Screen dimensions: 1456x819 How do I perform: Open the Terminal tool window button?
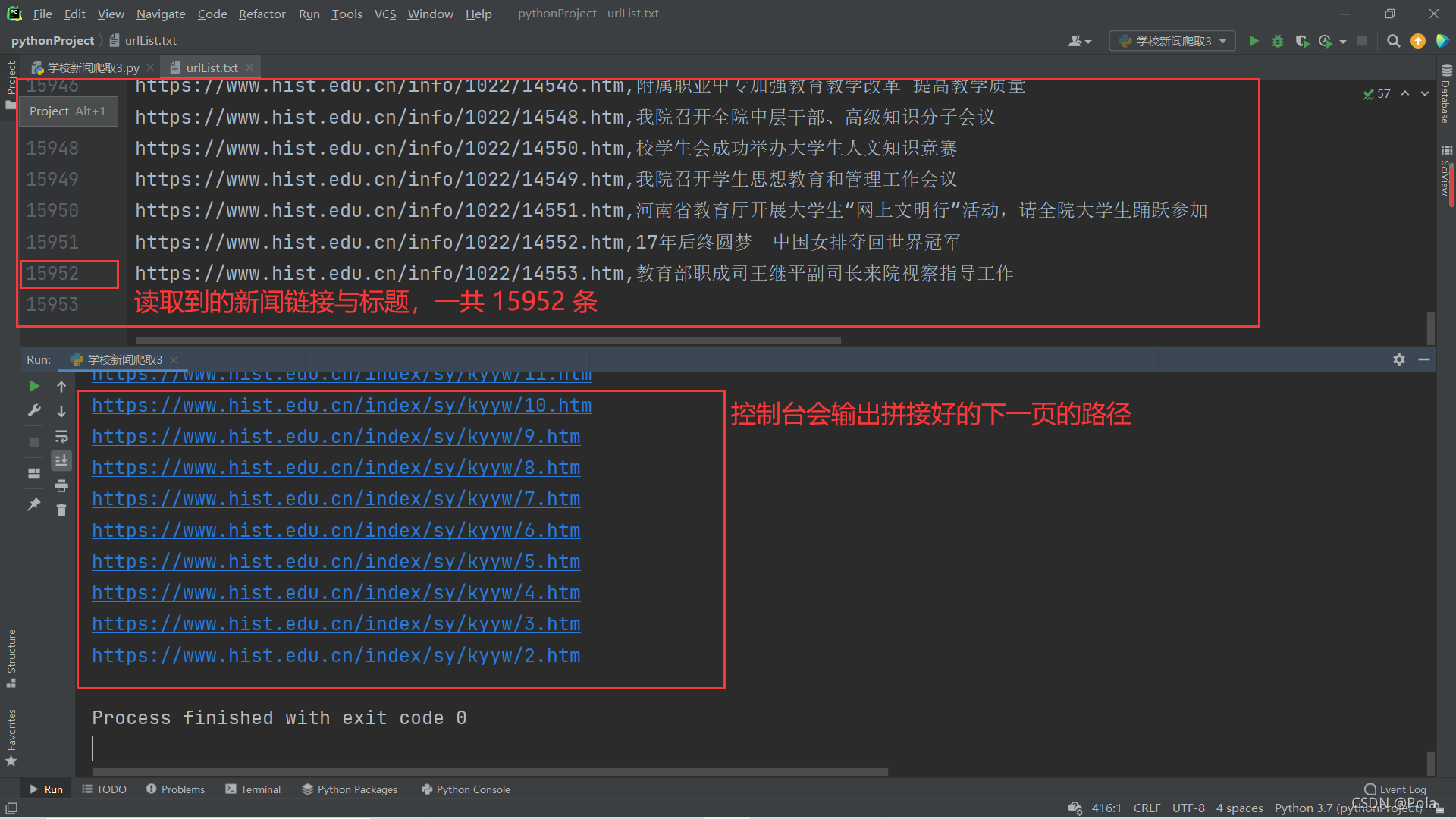(253, 789)
